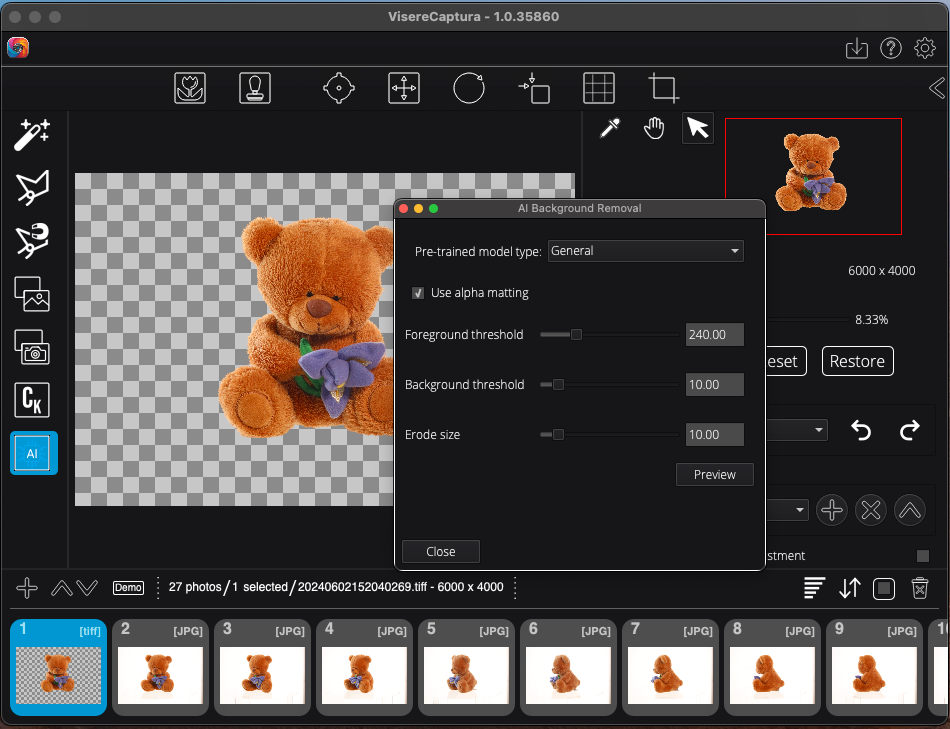
Task: Activate the crop tool in top toolbar
Action: 663,88
